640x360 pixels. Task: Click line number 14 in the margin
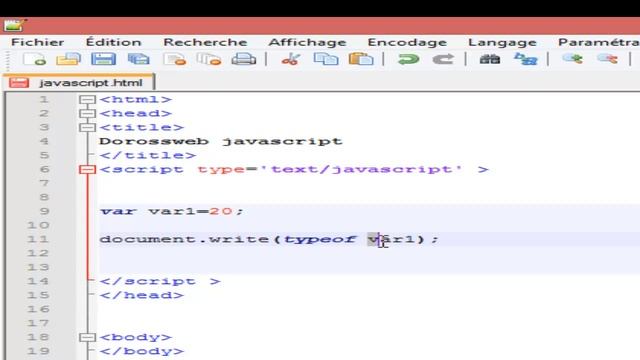coord(38,281)
